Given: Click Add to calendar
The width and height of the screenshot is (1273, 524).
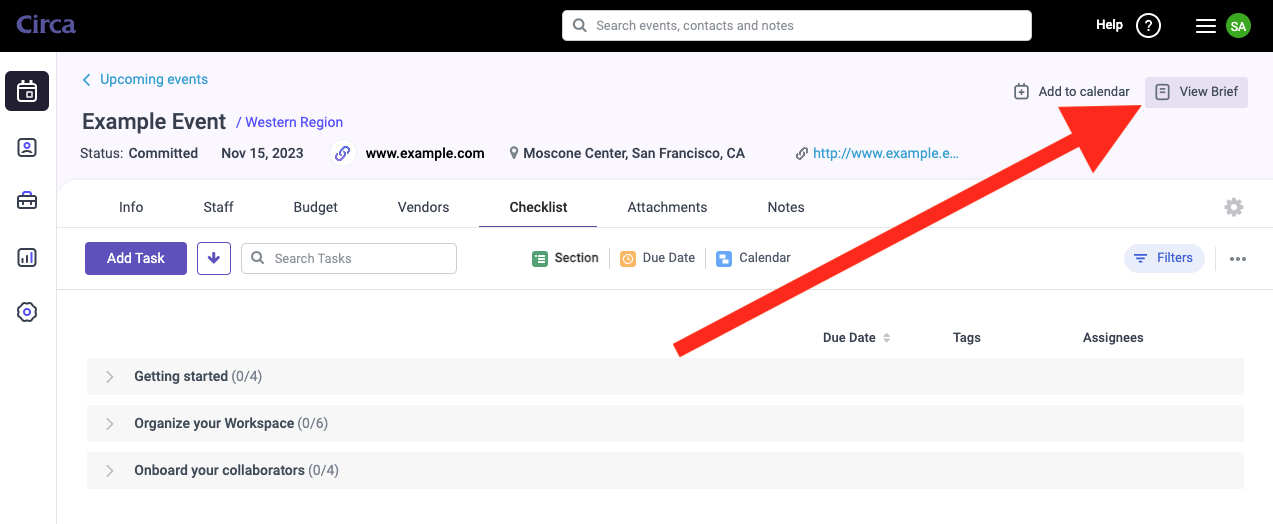Looking at the screenshot, I should click(x=1071, y=92).
